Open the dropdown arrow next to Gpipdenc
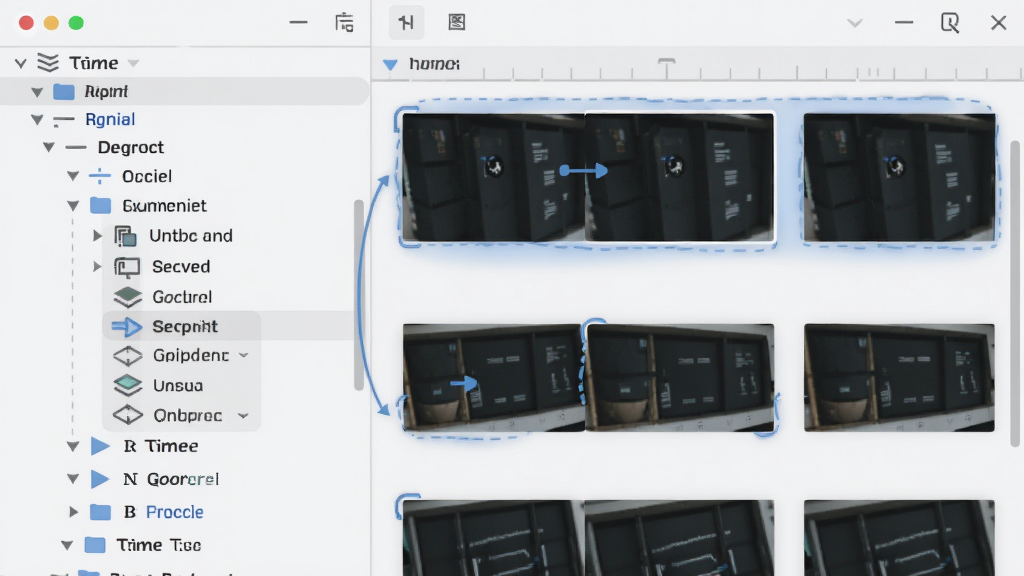The image size is (1024, 576). (244, 355)
